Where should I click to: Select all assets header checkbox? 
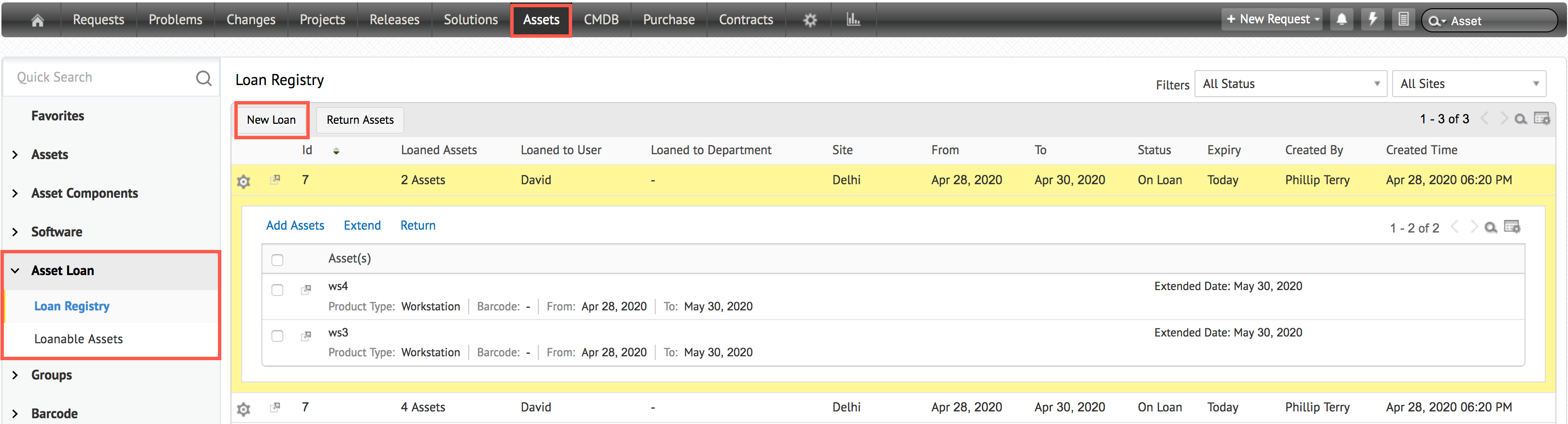point(277,260)
